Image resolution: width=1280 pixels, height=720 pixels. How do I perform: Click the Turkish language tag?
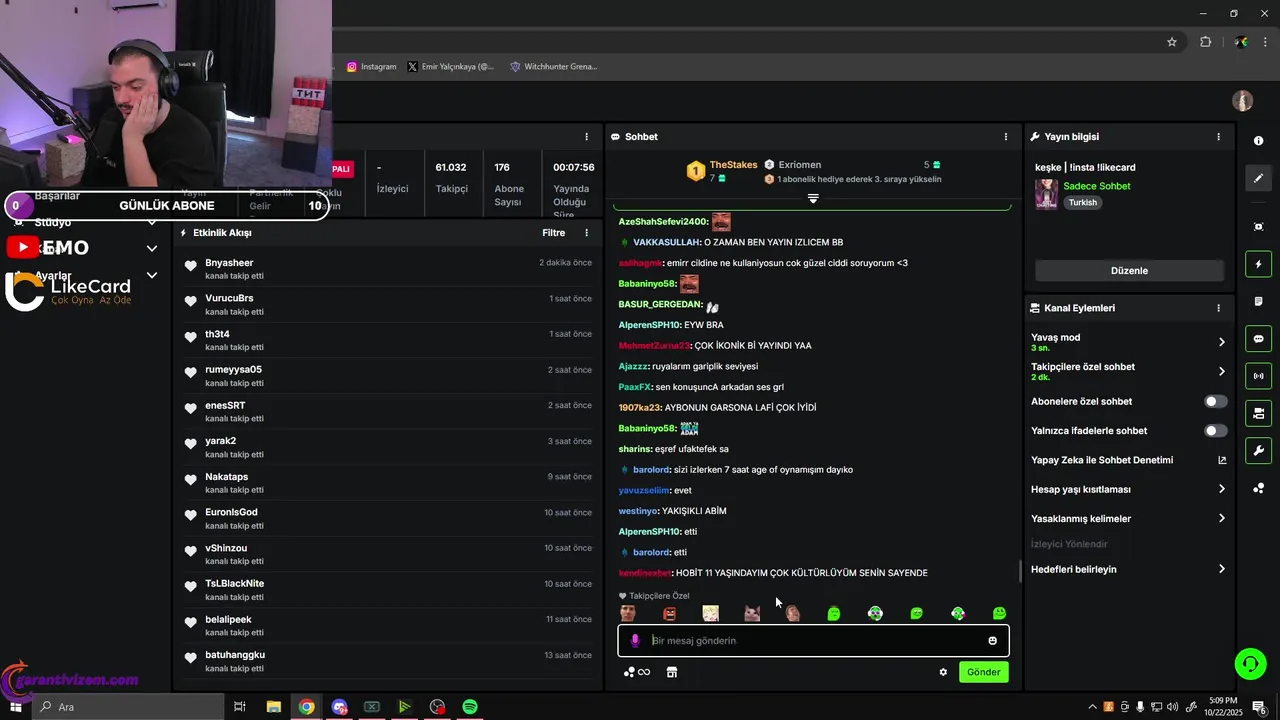[x=1082, y=202]
